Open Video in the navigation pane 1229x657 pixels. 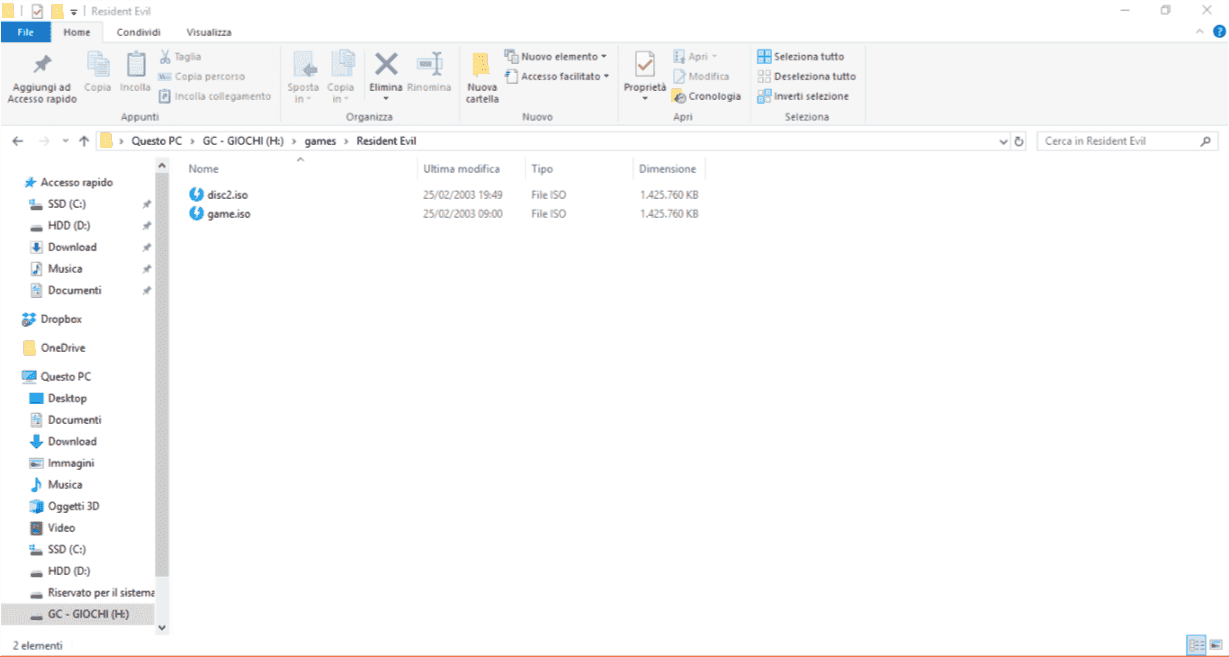61,528
